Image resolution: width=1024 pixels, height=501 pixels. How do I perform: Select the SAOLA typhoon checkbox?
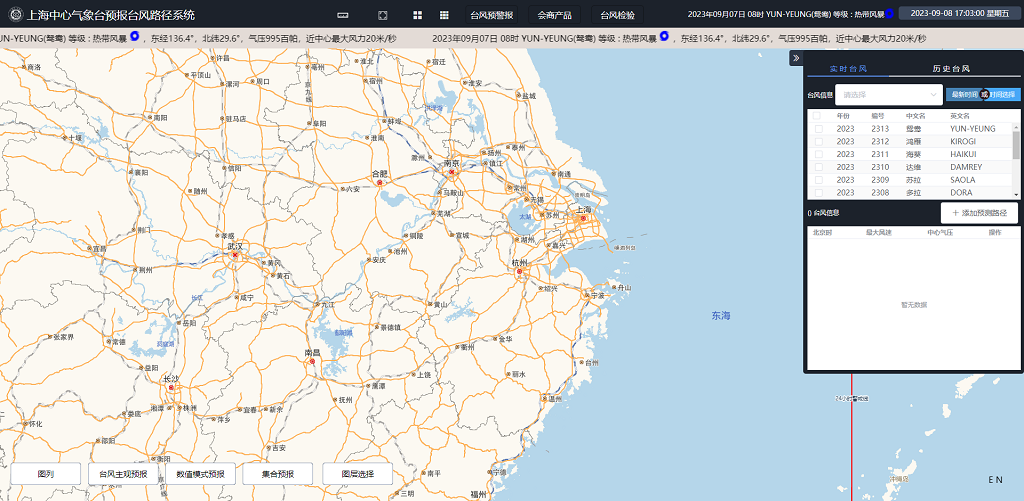[x=817, y=180]
